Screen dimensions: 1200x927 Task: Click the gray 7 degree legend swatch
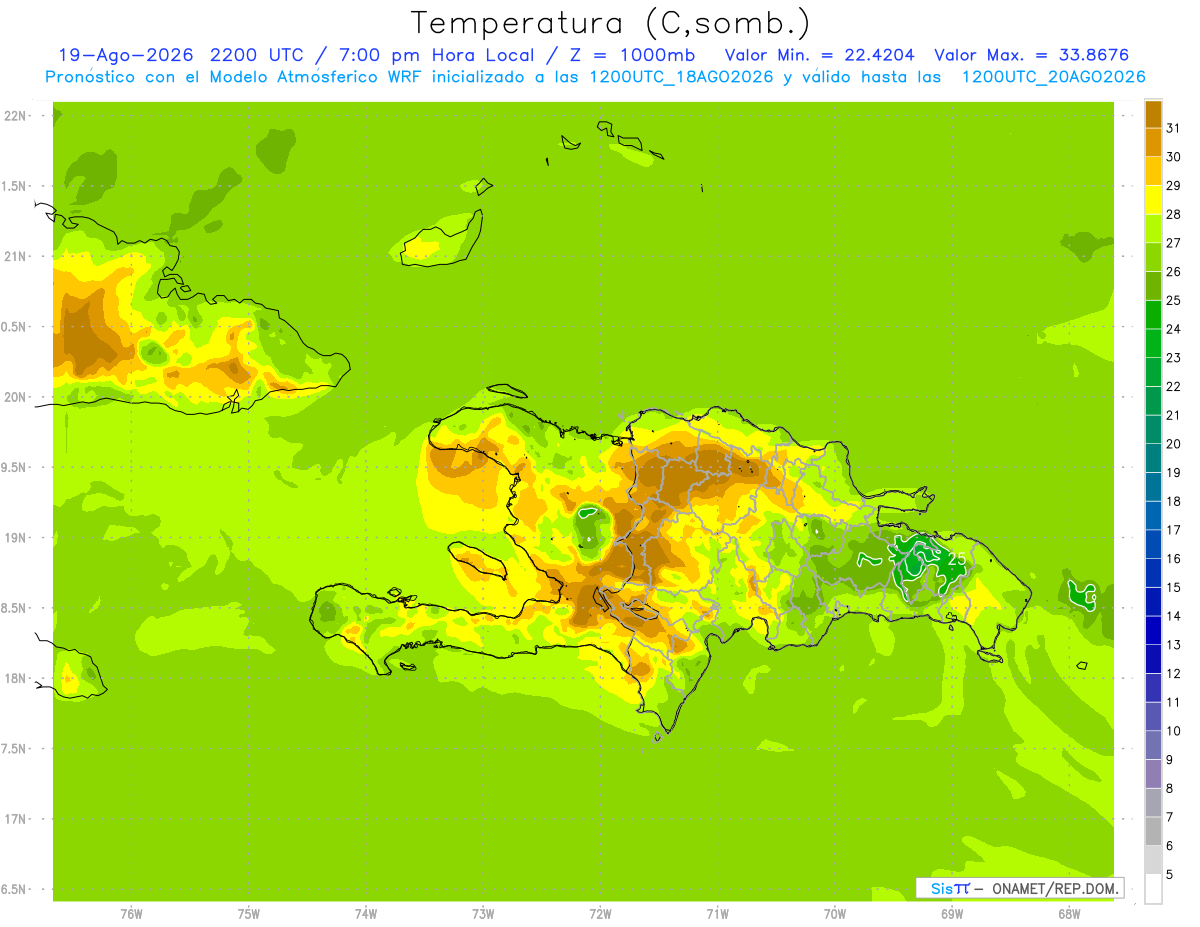1153,803
